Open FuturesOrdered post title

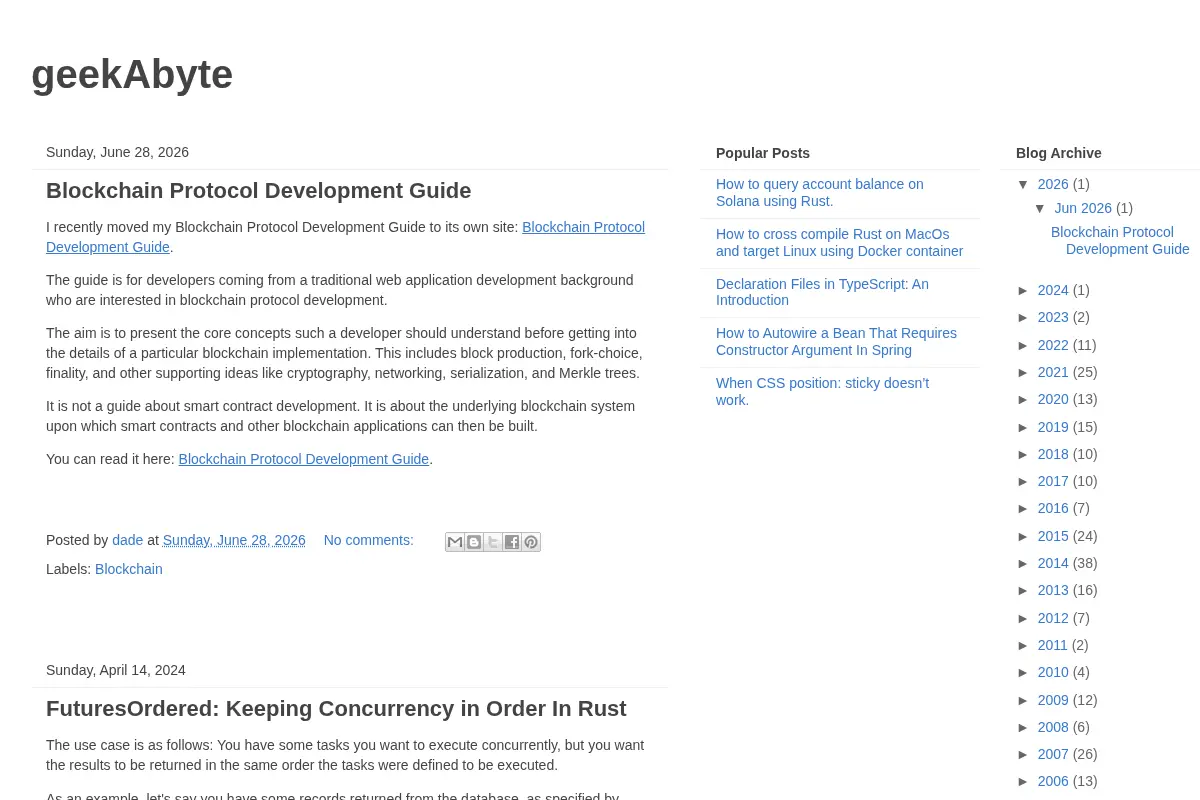pyautogui.click(x=336, y=708)
